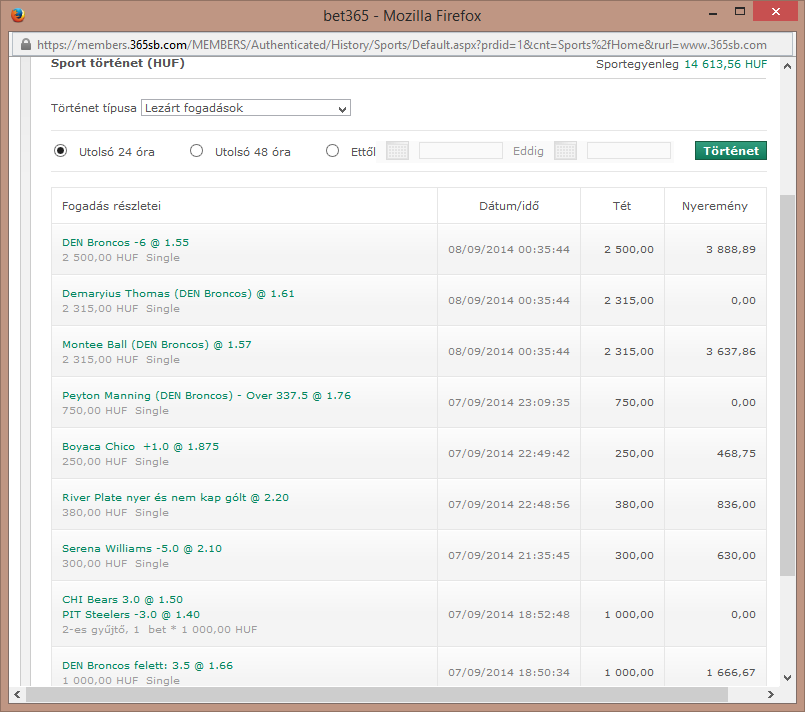Image resolution: width=805 pixels, height=712 pixels.
Task: Click the Nyeremény column header
Action: tap(715, 206)
